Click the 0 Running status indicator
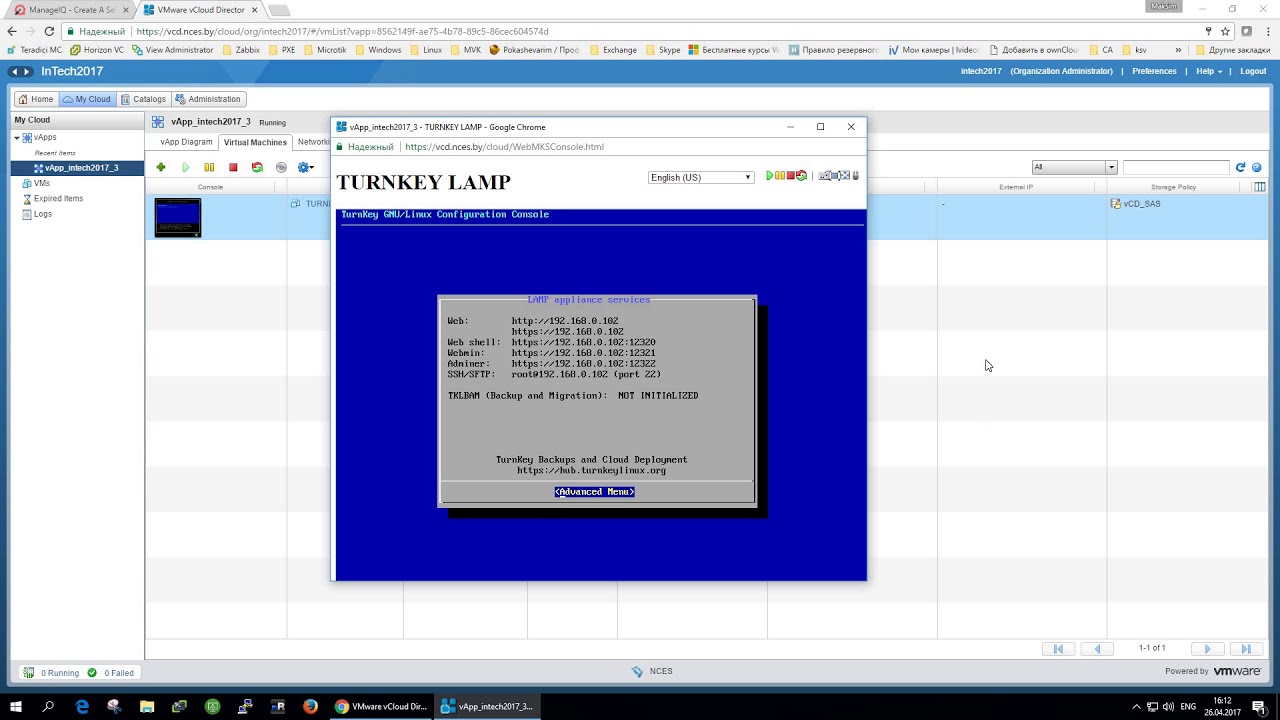 click(x=52, y=673)
